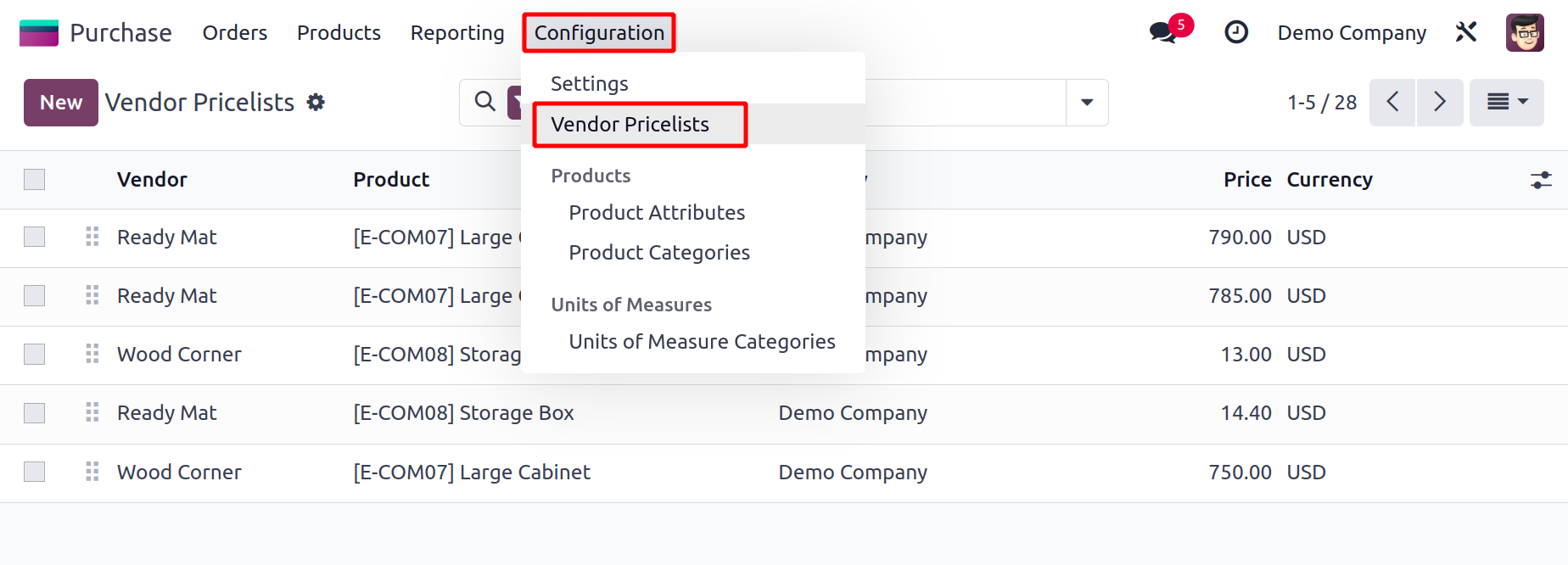This screenshot has height=565, width=1568.
Task: Select the first Ready Mat row checkbox
Action: click(x=35, y=237)
